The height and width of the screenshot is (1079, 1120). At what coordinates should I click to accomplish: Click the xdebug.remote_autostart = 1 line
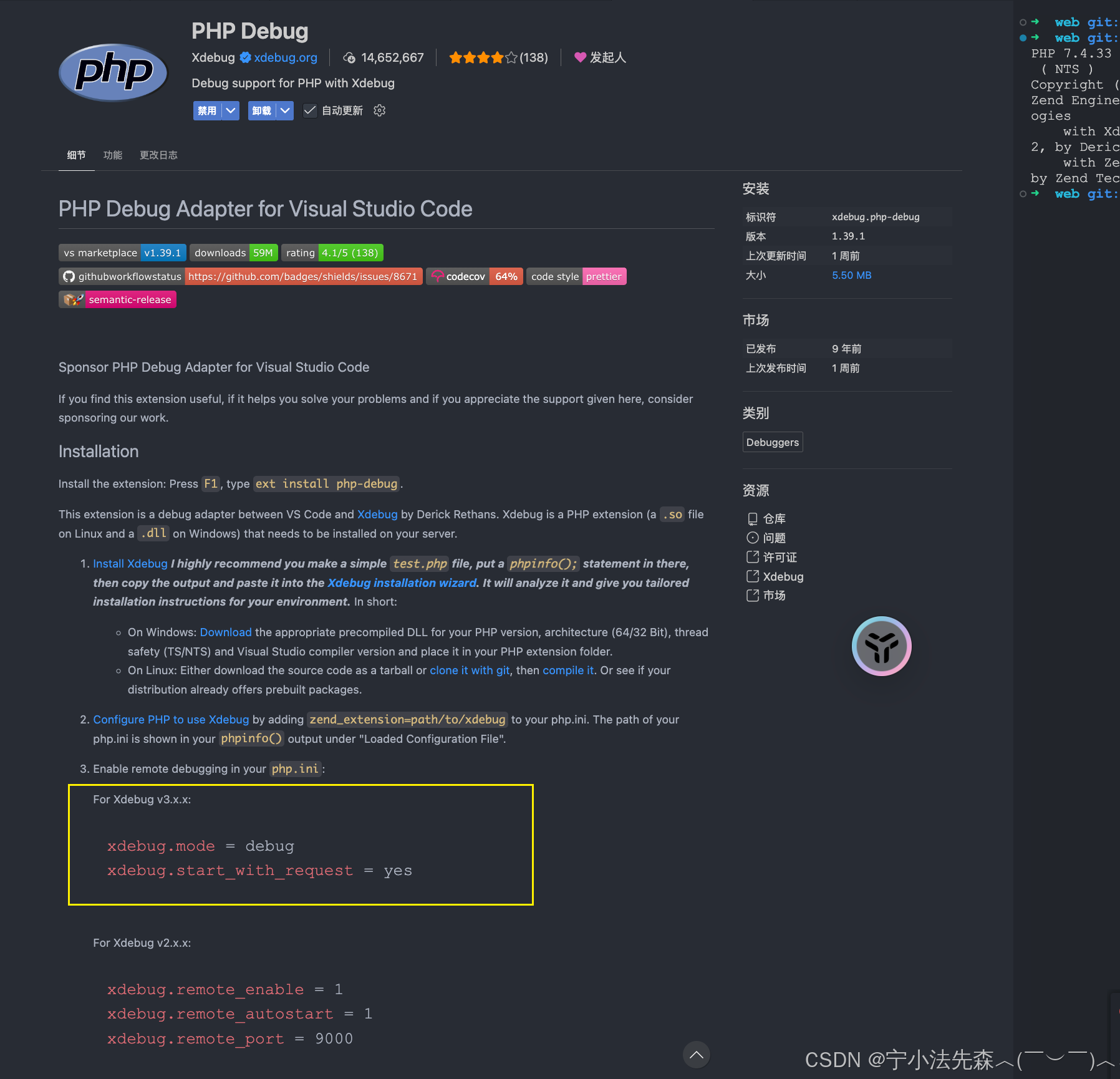[239, 1014]
